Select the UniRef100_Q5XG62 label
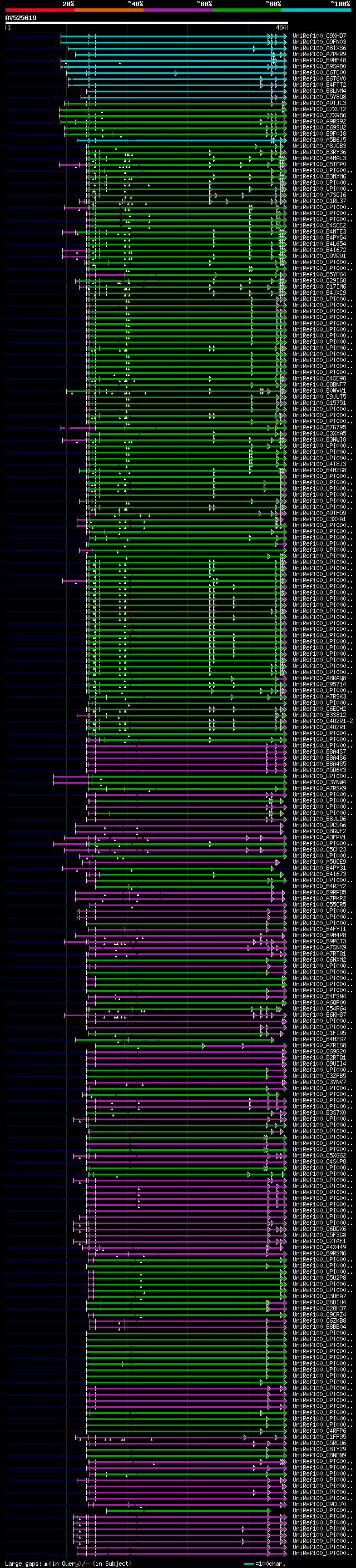Screen dimensions: 356x1568 (x=319, y=1155)
